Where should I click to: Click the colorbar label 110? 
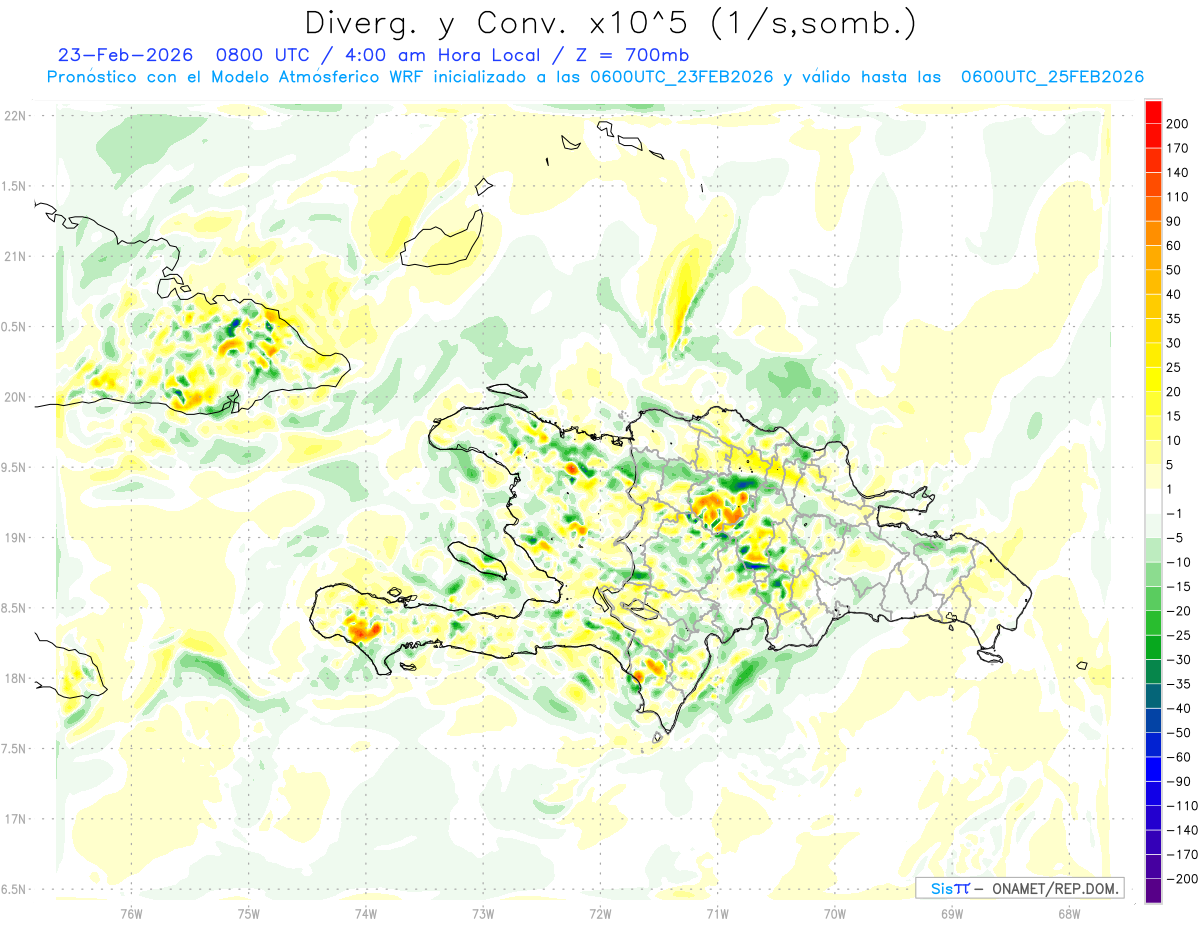[1178, 197]
